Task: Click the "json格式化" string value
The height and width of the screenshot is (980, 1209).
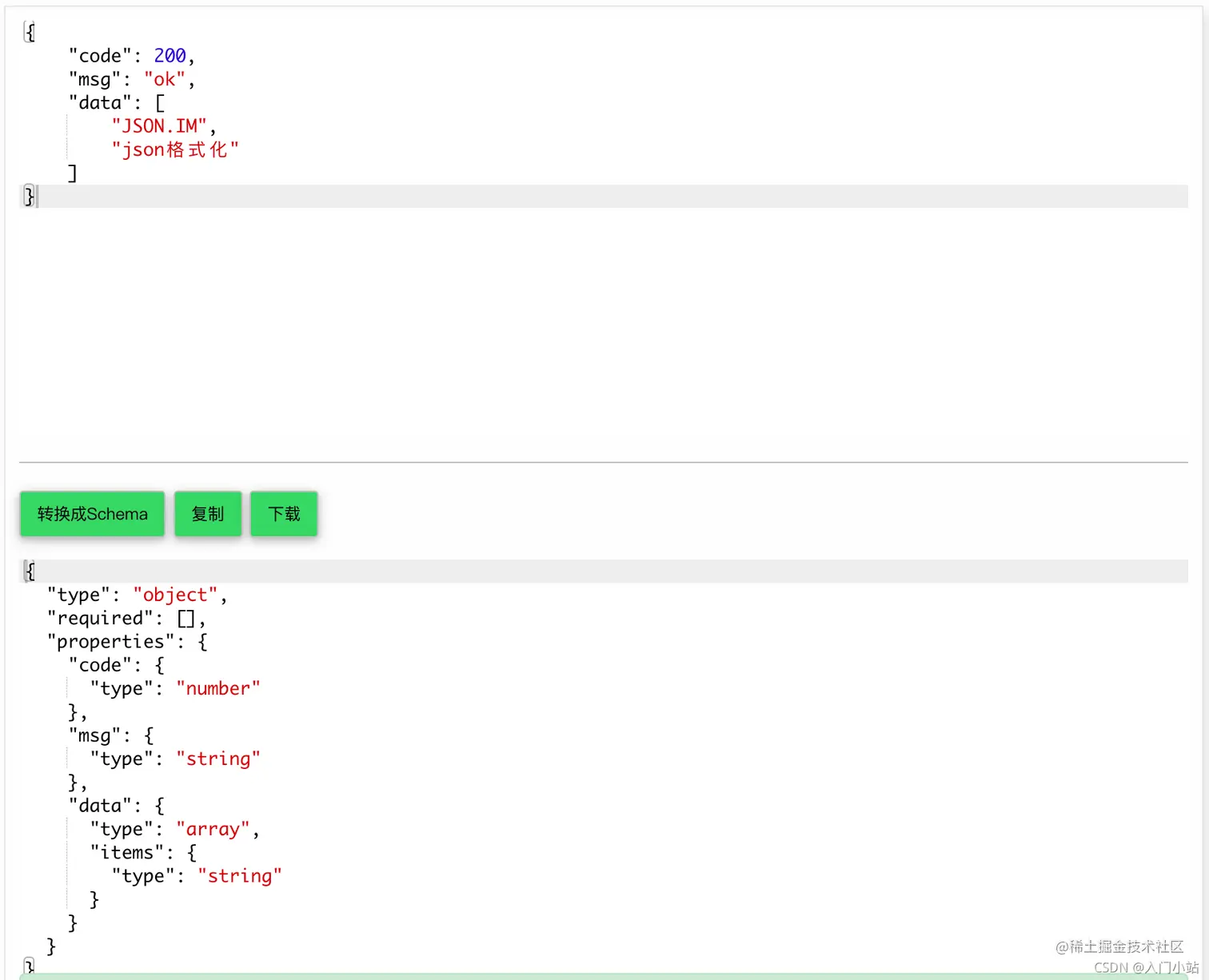Action: 175,149
